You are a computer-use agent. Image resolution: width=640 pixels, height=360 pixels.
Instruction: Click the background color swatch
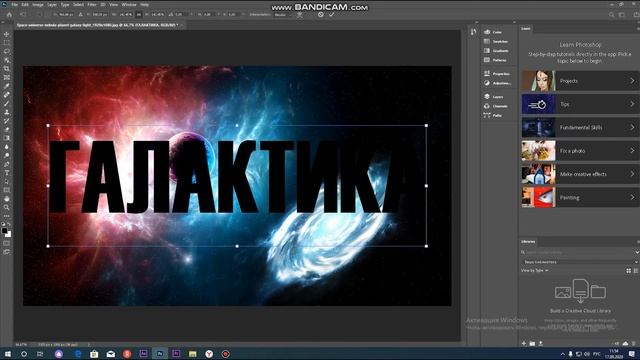click(x=9, y=235)
